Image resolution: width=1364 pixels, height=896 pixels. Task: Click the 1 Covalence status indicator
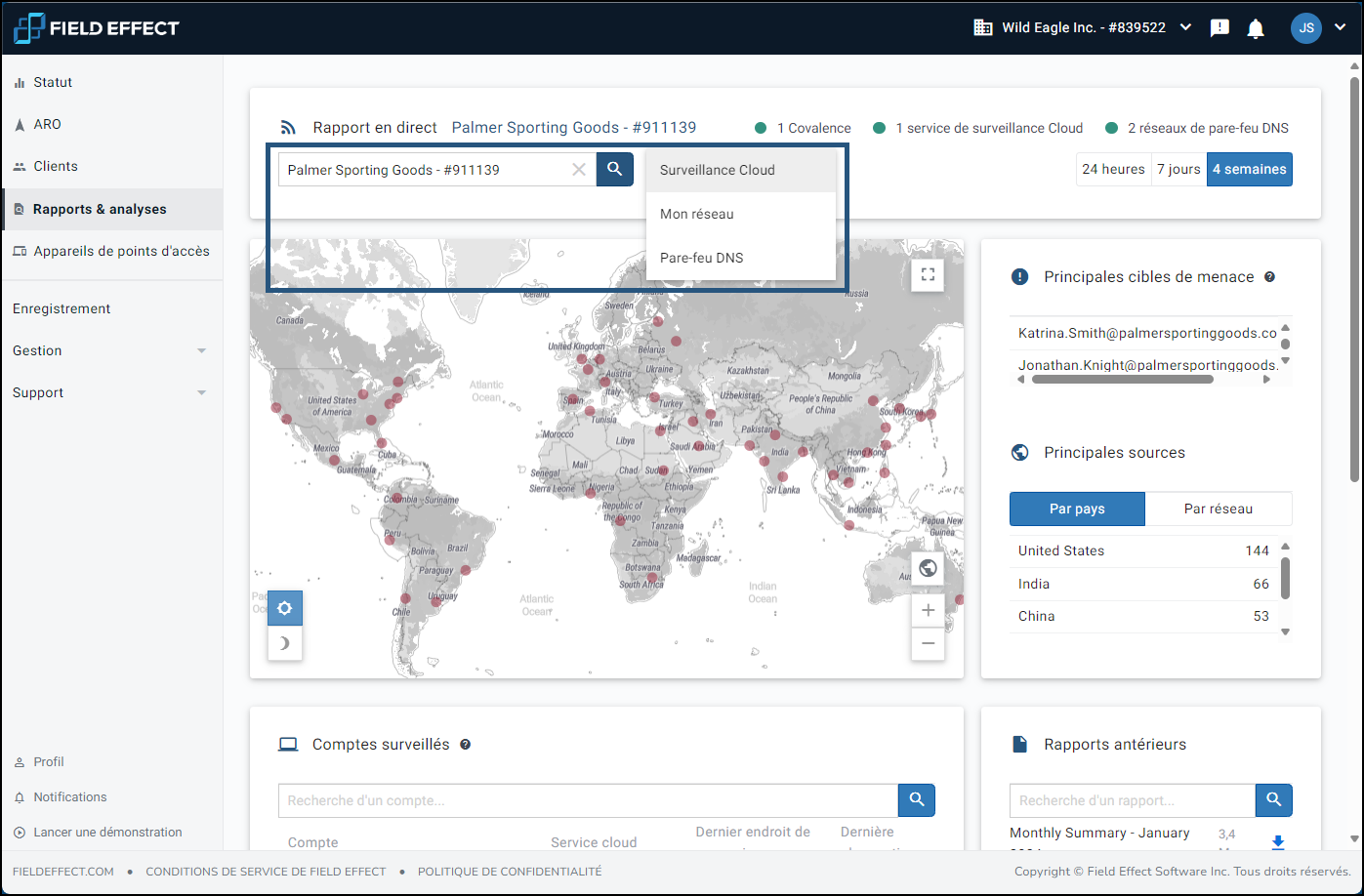tap(804, 128)
